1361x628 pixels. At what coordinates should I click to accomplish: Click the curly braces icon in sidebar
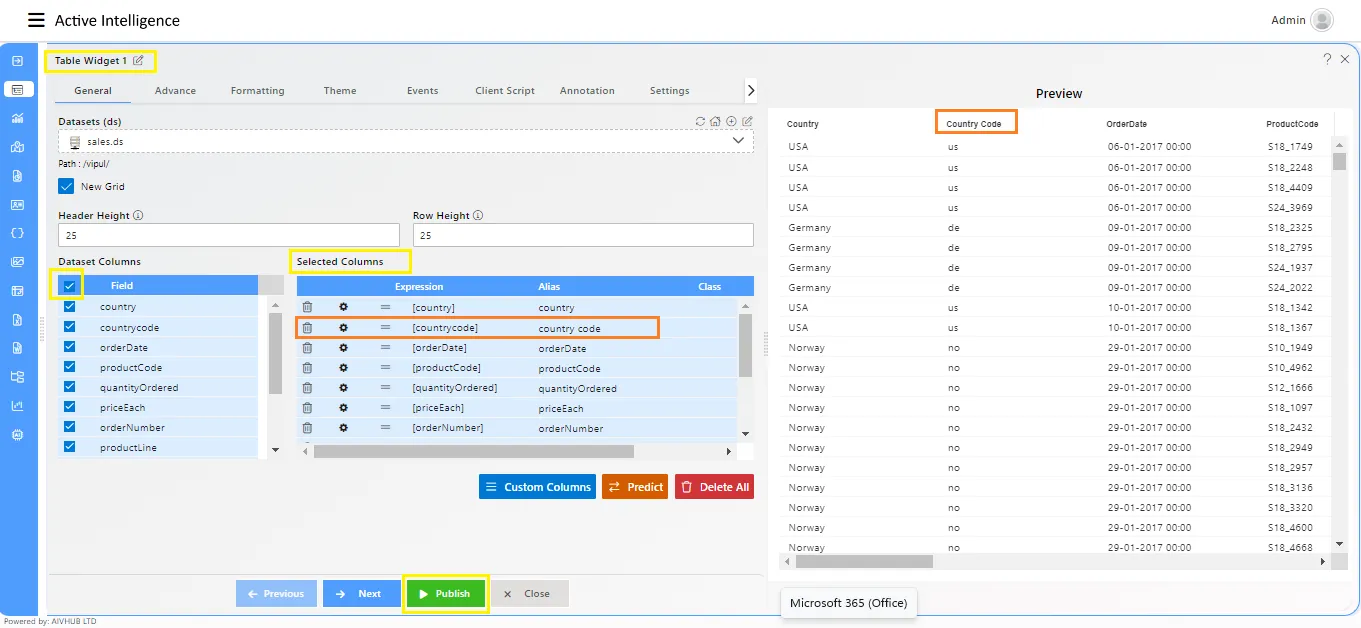coord(17,233)
